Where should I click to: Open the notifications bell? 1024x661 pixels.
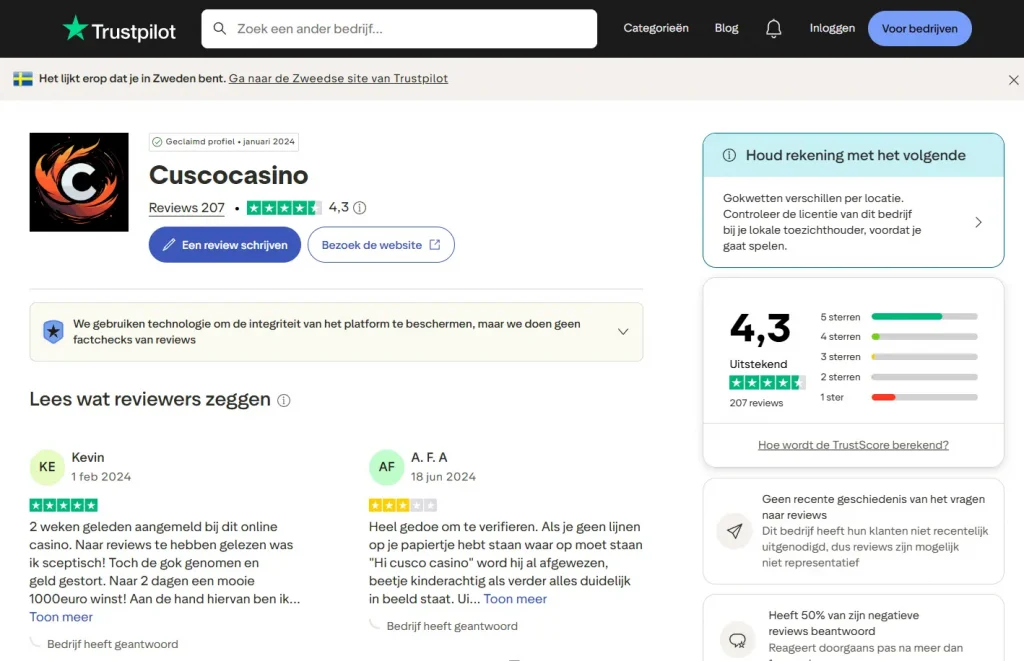point(774,28)
